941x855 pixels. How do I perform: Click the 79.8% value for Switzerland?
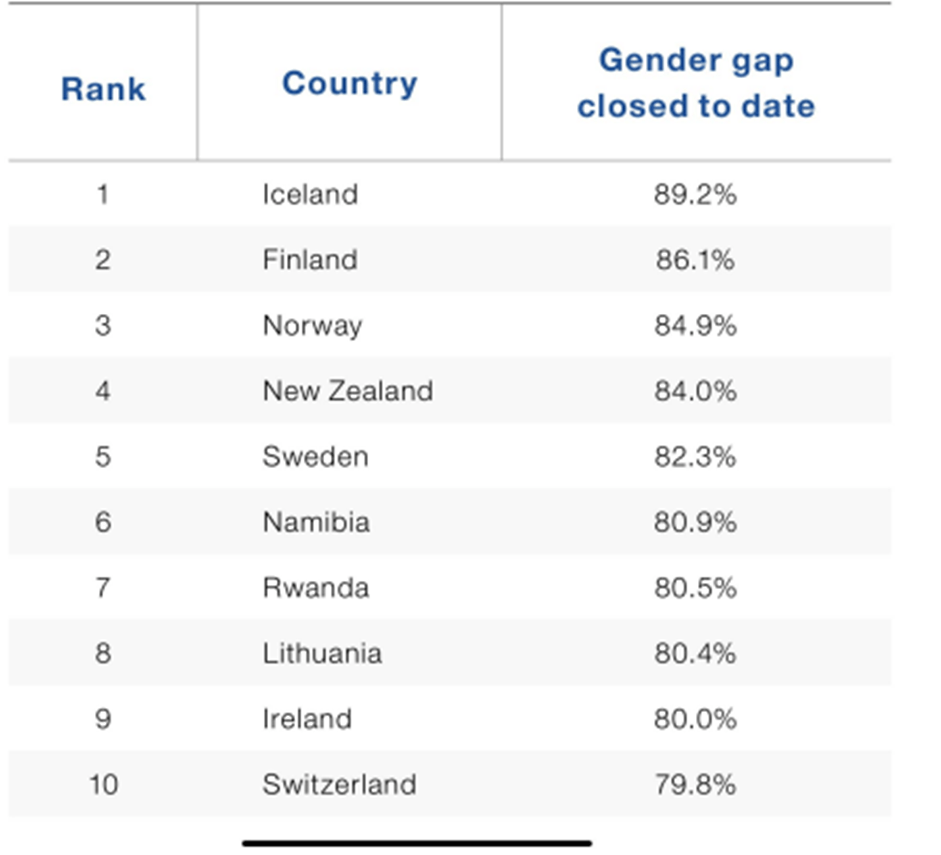695,784
